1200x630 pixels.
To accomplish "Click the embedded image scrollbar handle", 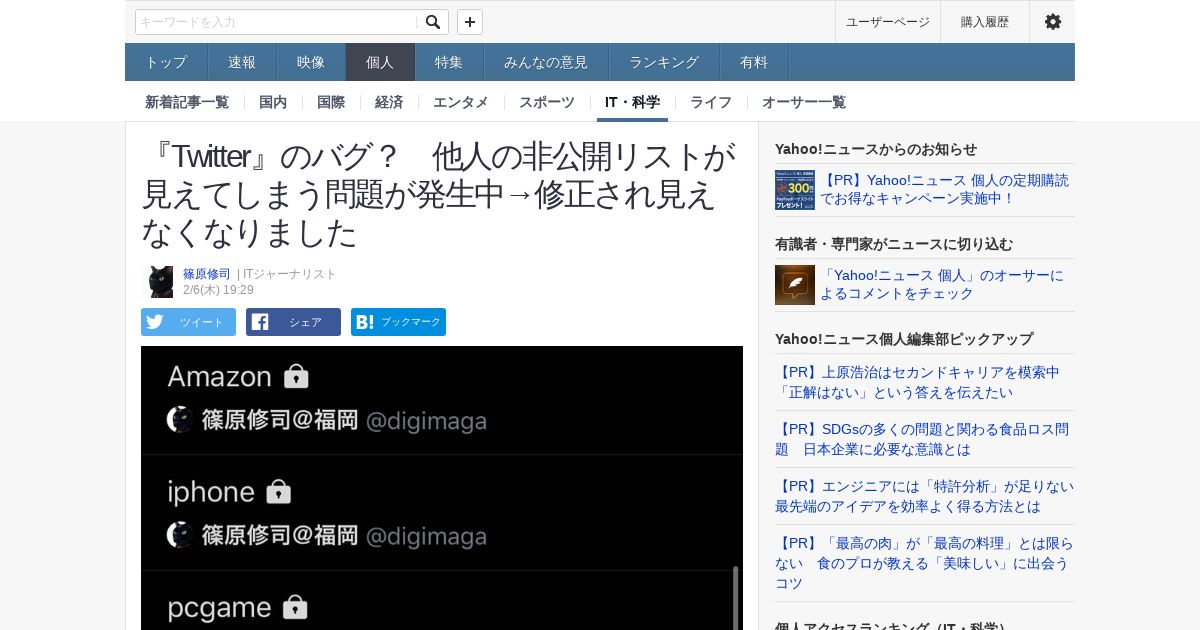I will point(736,598).
